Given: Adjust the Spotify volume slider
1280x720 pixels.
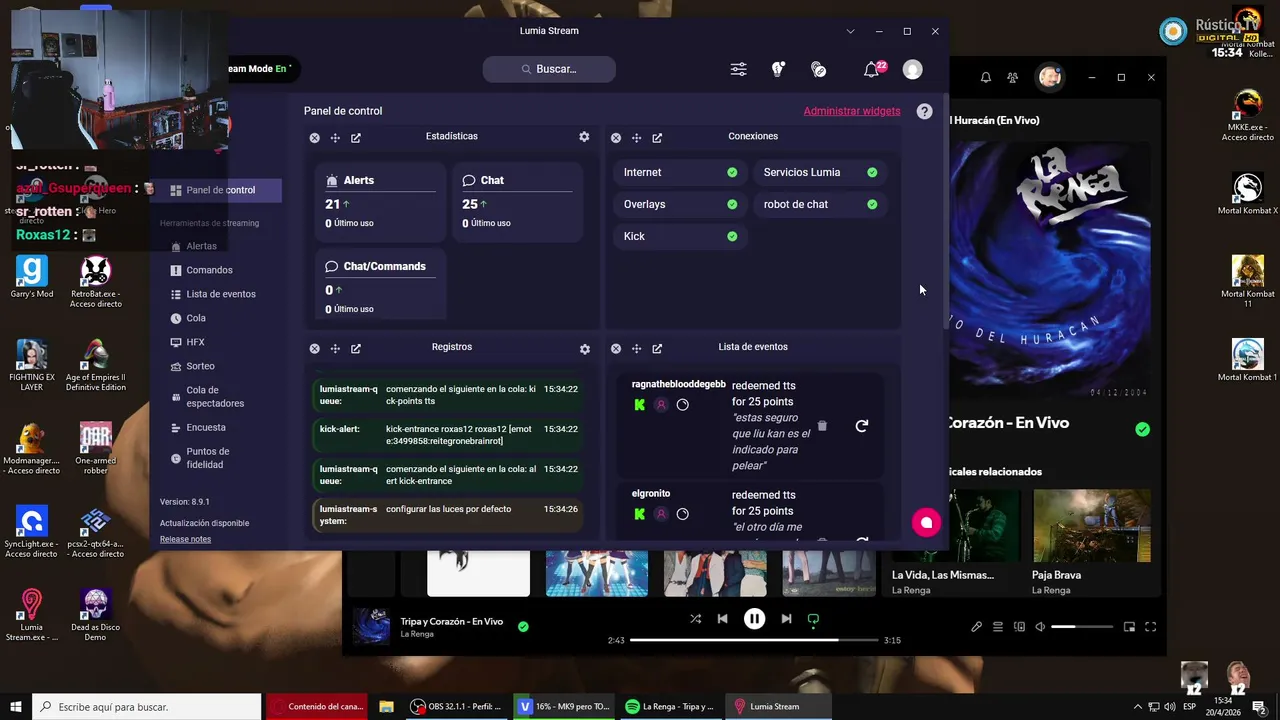Looking at the screenshot, I should [x=1082, y=627].
